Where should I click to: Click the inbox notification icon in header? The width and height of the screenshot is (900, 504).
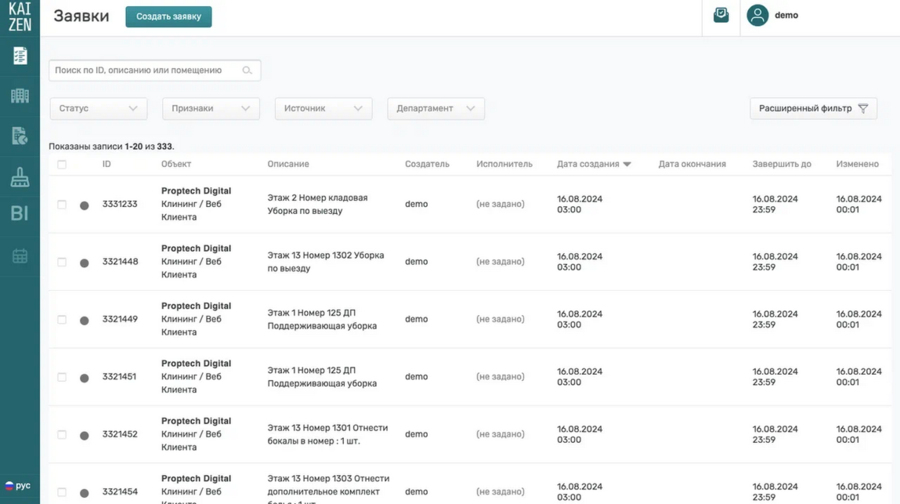point(721,15)
